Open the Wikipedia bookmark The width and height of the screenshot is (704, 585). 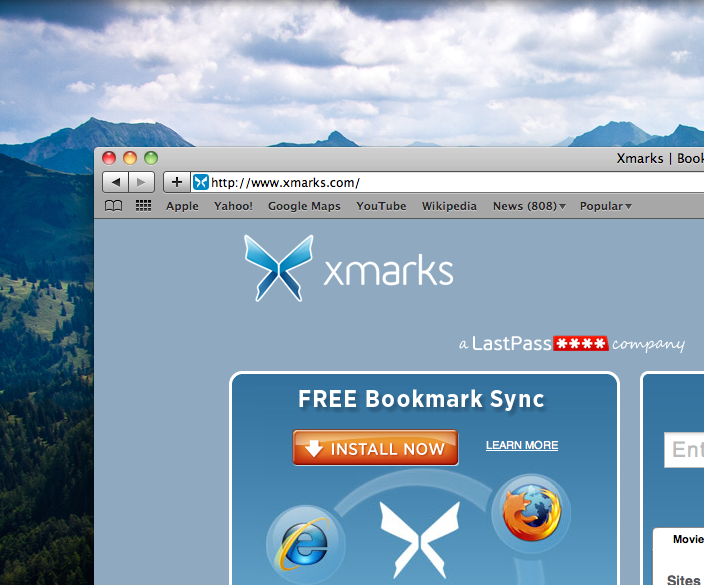pos(449,206)
